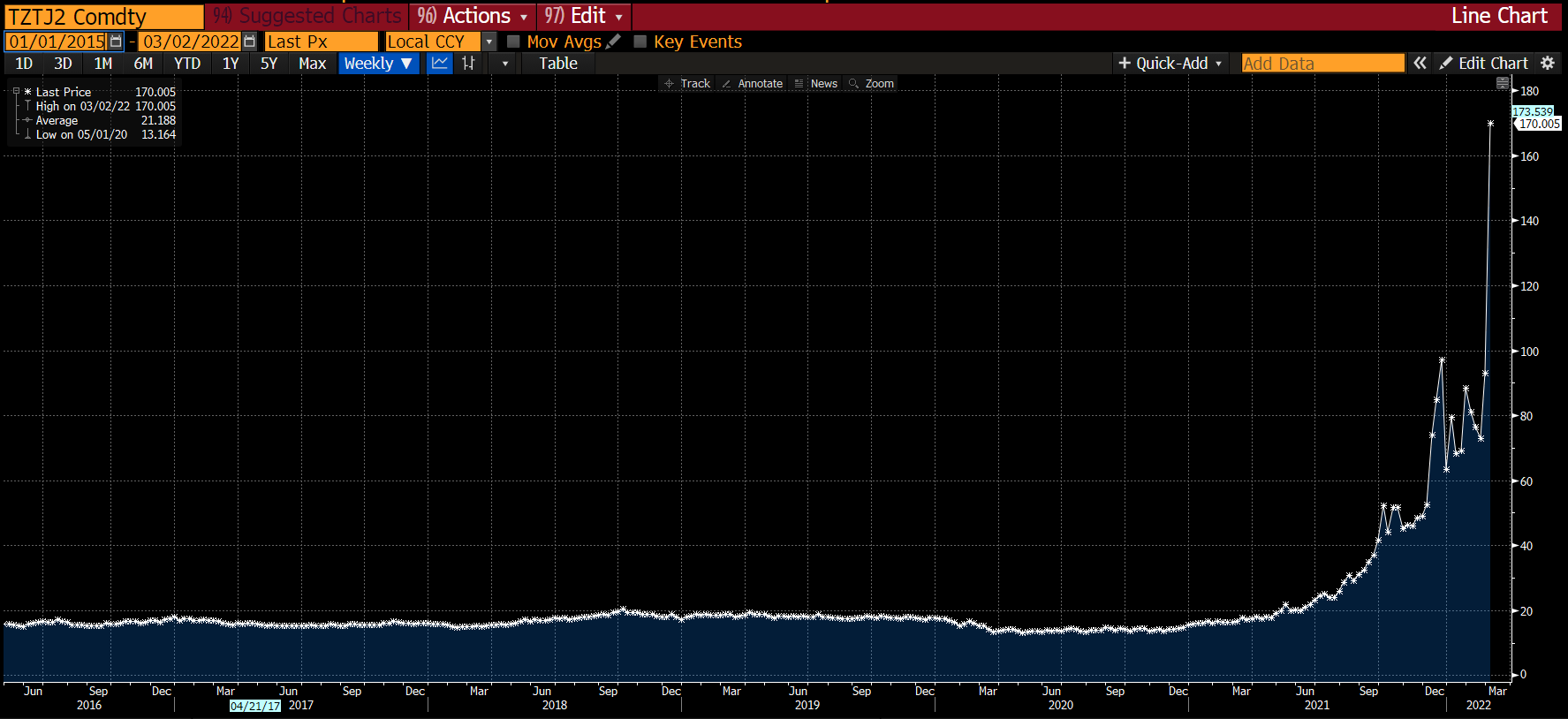This screenshot has height=719, width=1568.
Task: Switch to the bar chart style icon
Action: [468, 64]
